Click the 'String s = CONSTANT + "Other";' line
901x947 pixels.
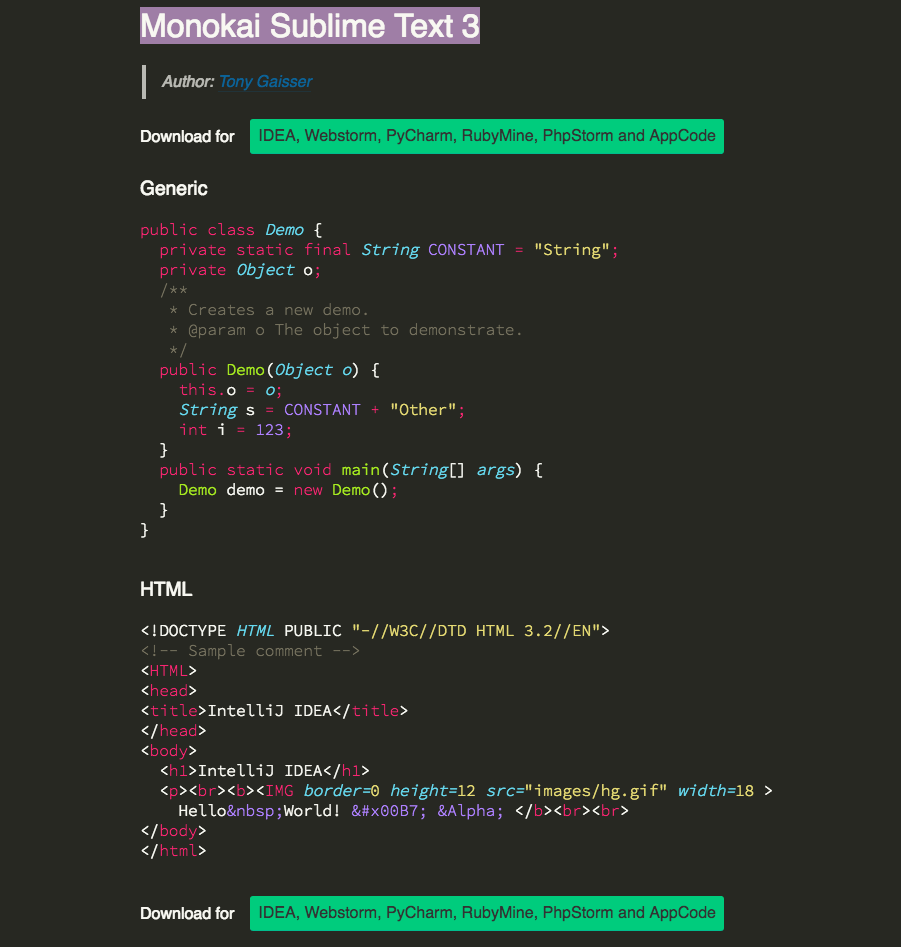point(322,410)
